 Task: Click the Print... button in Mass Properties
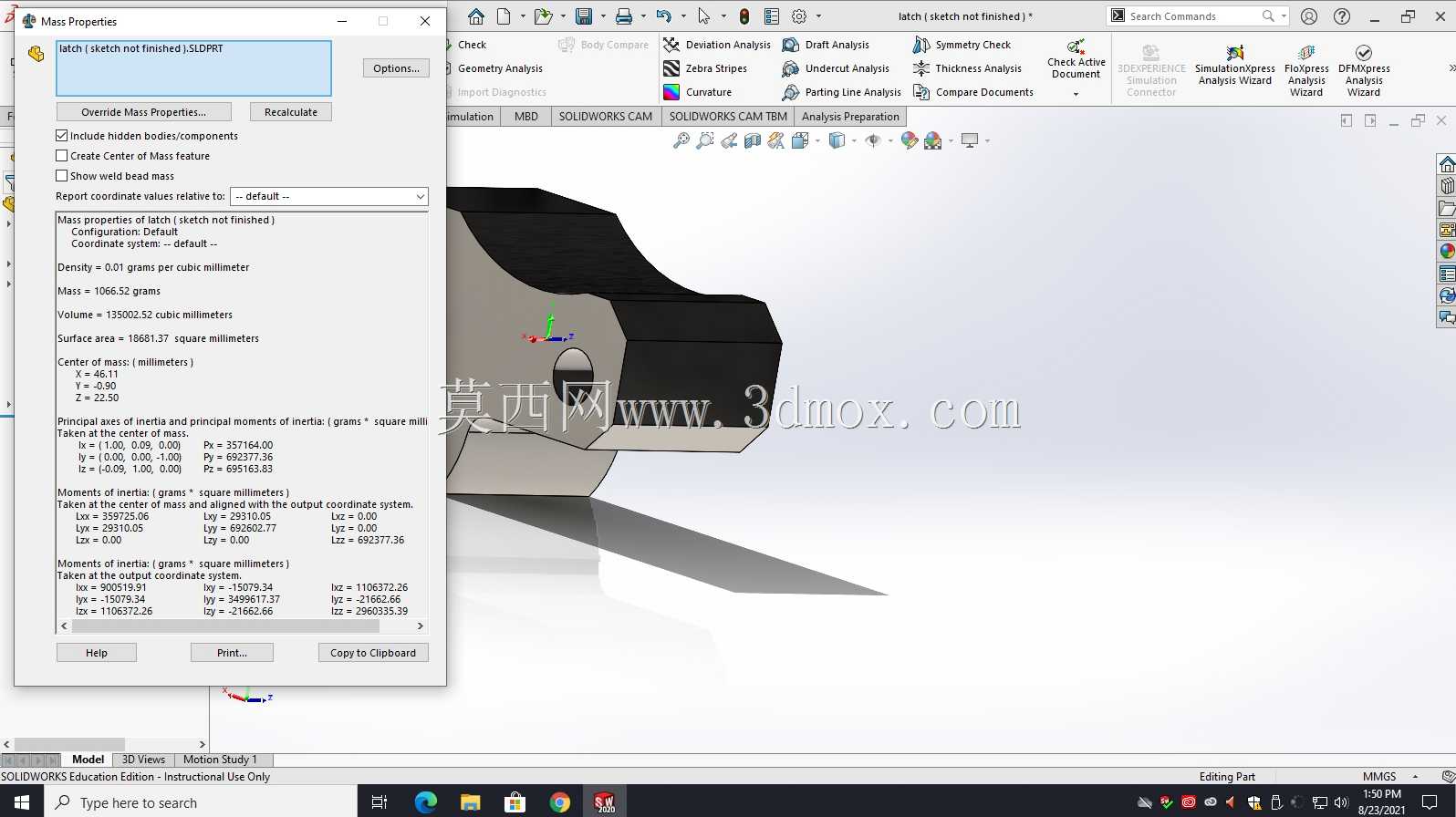(x=232, y=653)
